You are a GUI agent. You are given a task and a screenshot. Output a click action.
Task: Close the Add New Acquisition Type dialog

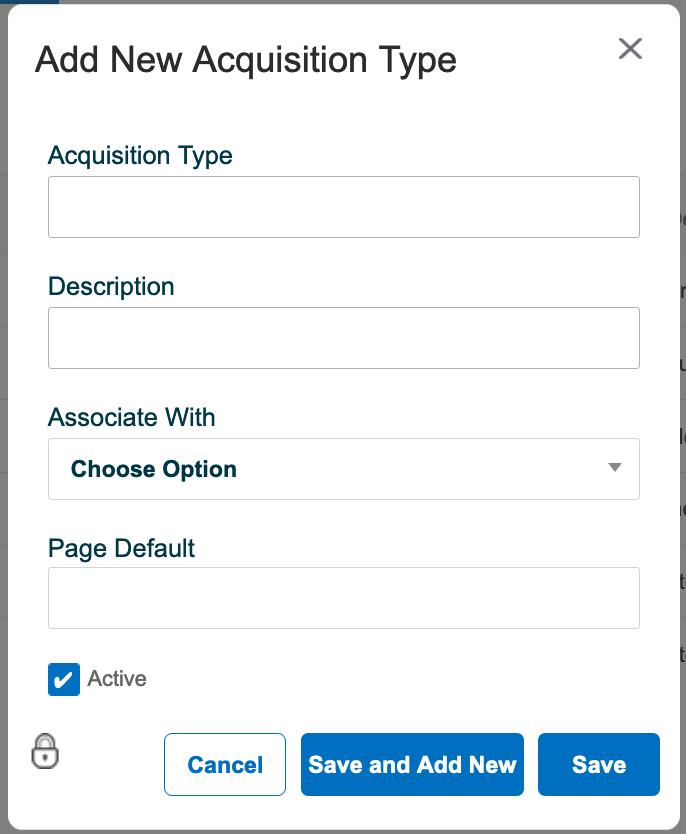coord(630,48)
